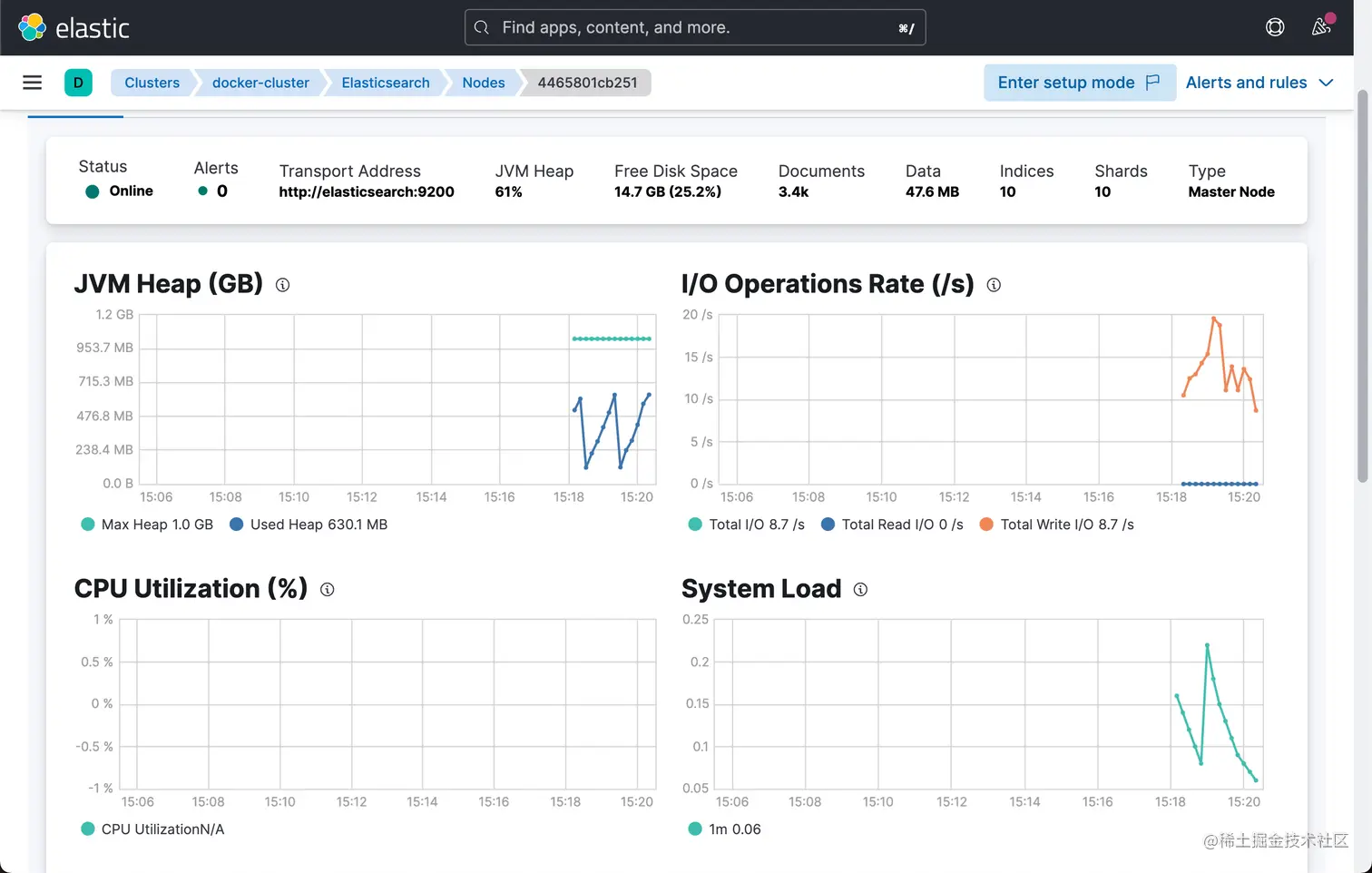Click the Online status text

(x=132, y=191)
